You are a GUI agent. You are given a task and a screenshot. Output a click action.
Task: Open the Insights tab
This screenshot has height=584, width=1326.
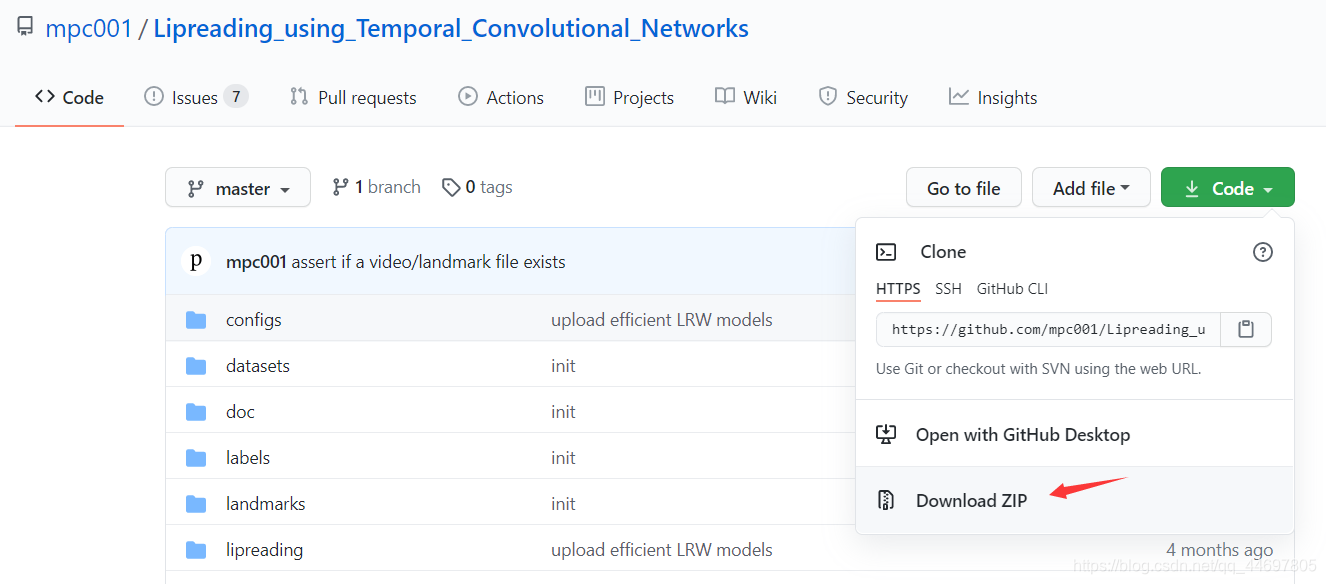[993, 97]
